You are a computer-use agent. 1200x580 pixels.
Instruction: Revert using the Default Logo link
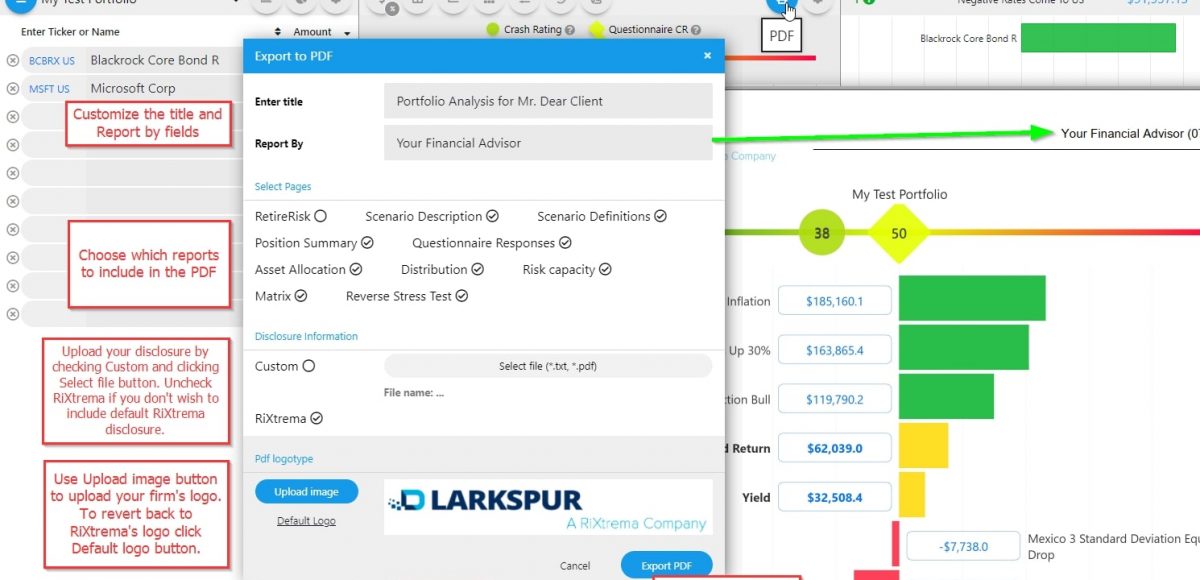[306, 521]
